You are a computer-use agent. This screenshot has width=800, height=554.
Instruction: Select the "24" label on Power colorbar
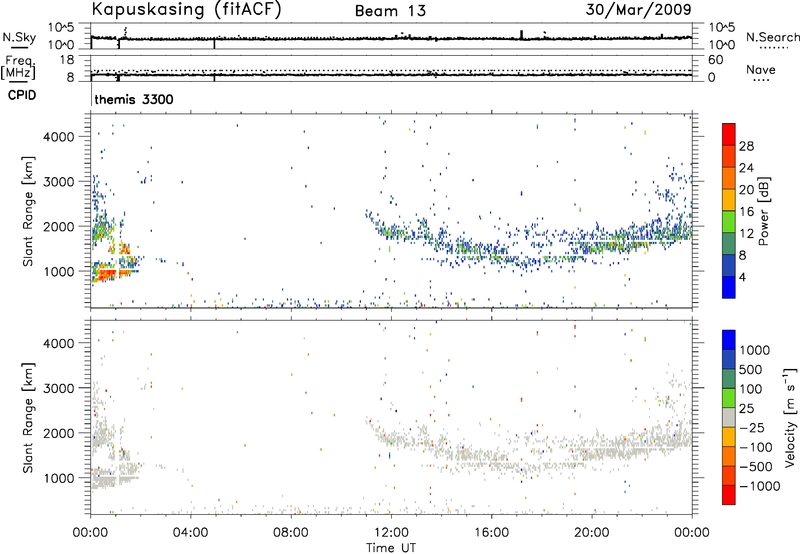click(746, 168)
